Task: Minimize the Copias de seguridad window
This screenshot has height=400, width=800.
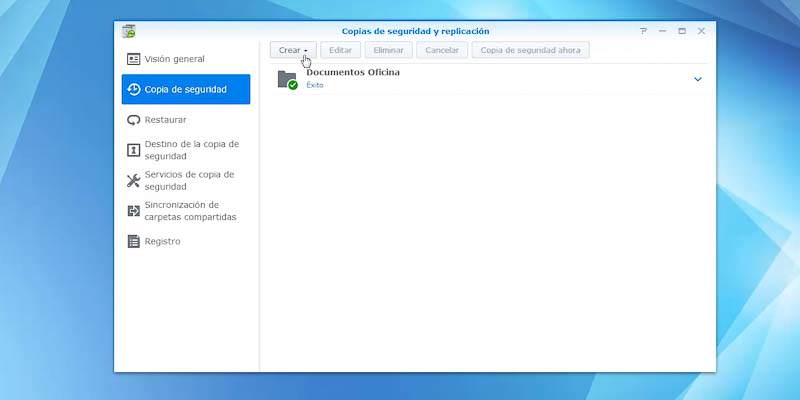Action: pyautogui.click(x=663, y=31)
